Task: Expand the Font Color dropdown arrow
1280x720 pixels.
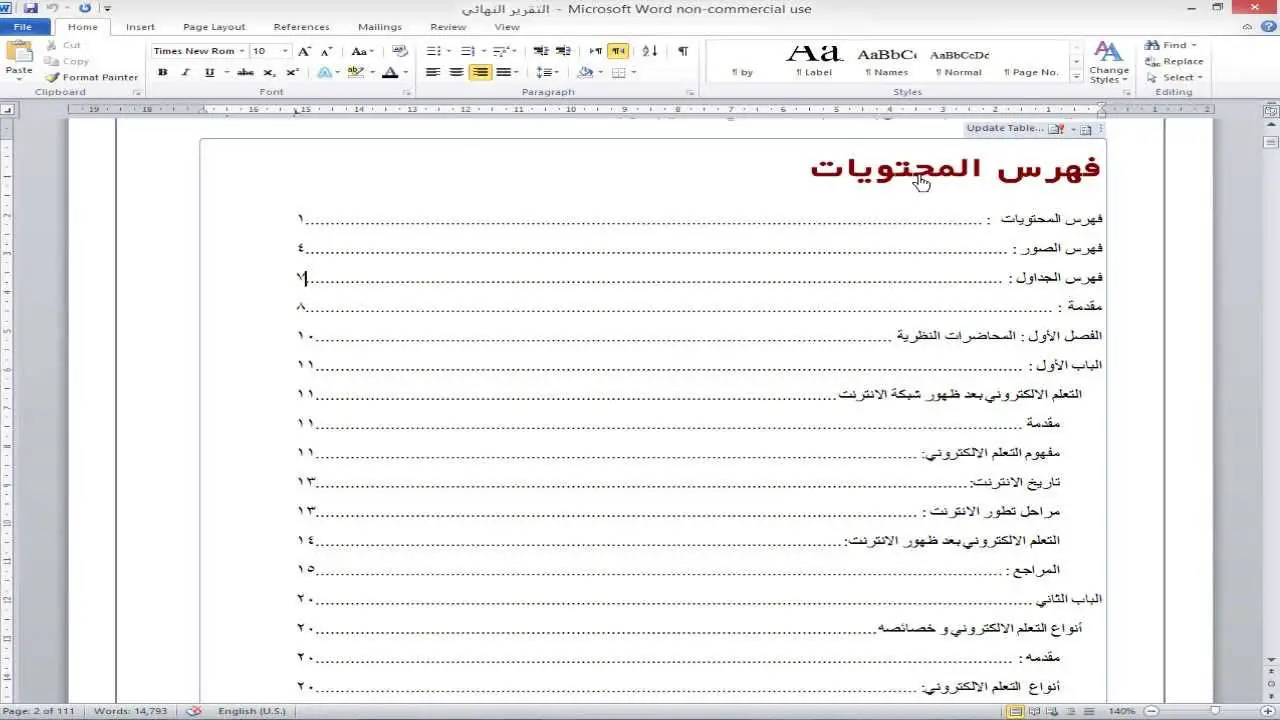Action: (405, 72)
